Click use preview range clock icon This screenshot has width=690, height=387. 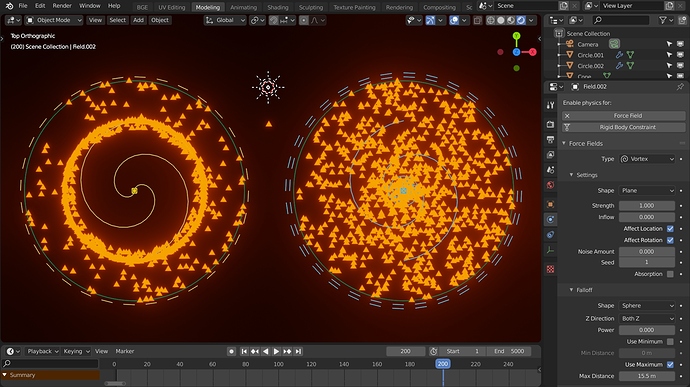point(433,351)
